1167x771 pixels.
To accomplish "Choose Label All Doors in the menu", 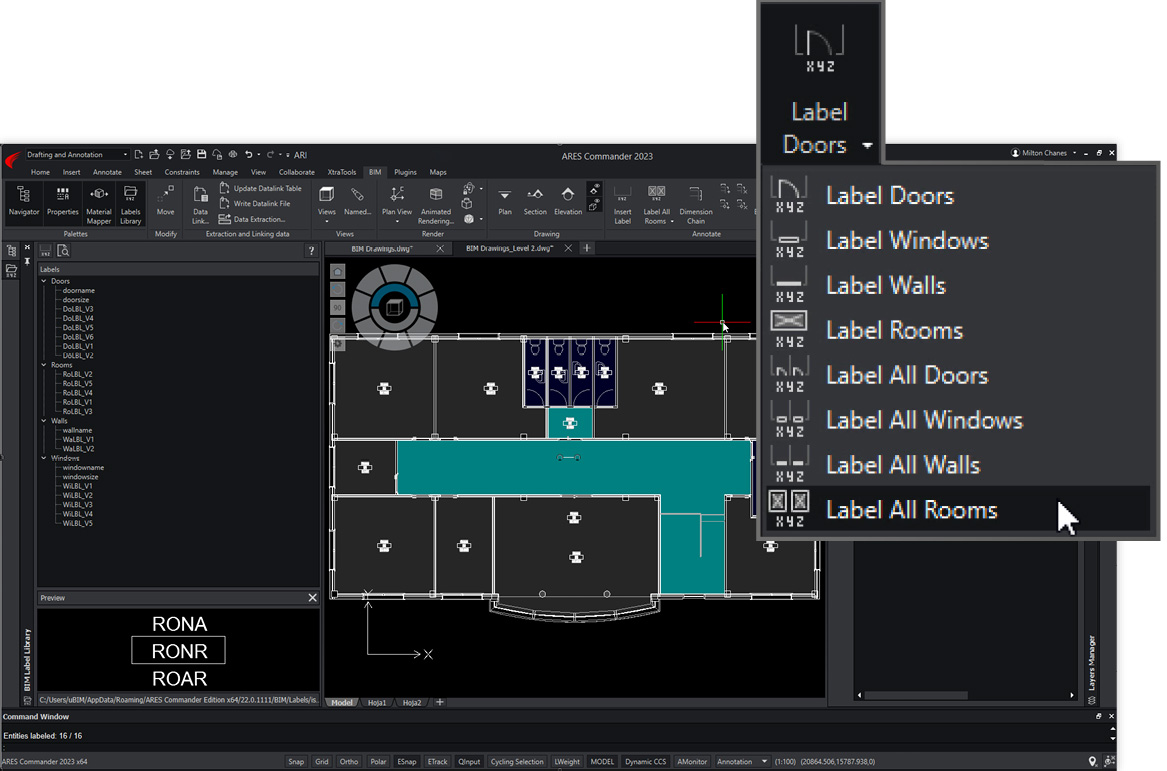I will coord(959,375).
